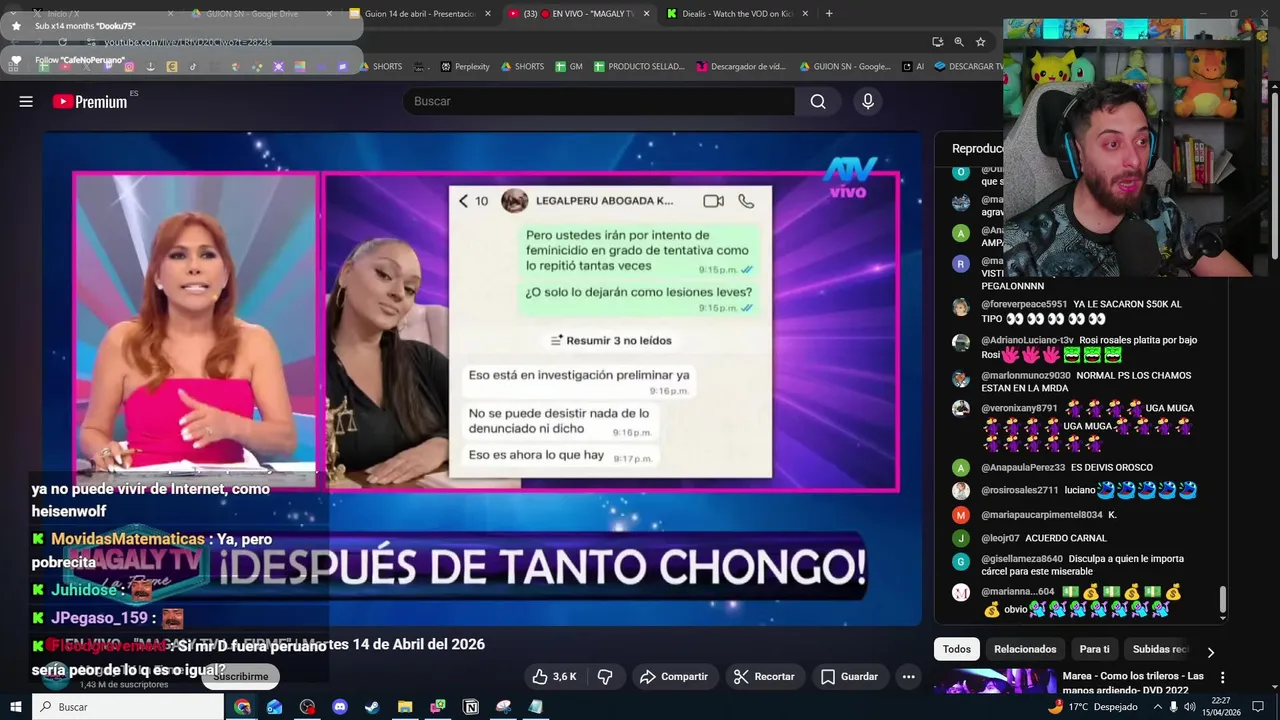Screen dimensions: 1280x720
Task: Click the install/cast icon in address bar
Action: [937, 42]
